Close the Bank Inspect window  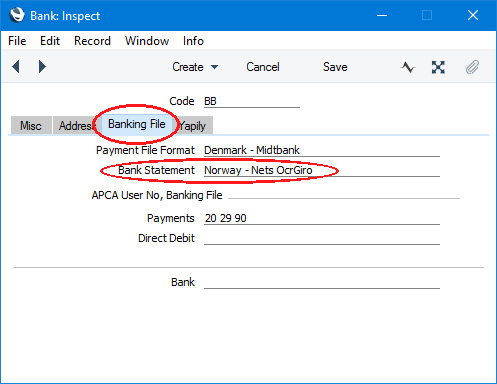pyautogui.click(x=473, y=15)
